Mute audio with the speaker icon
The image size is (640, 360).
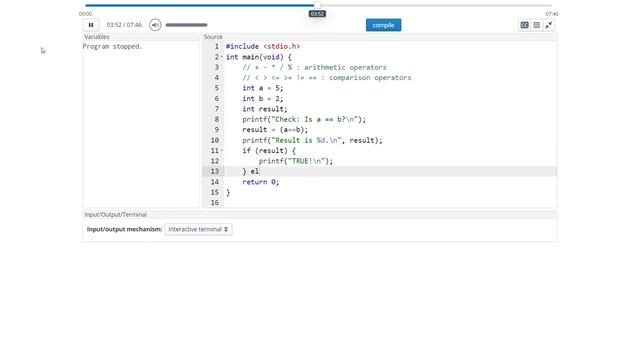[x=155, y=25]
